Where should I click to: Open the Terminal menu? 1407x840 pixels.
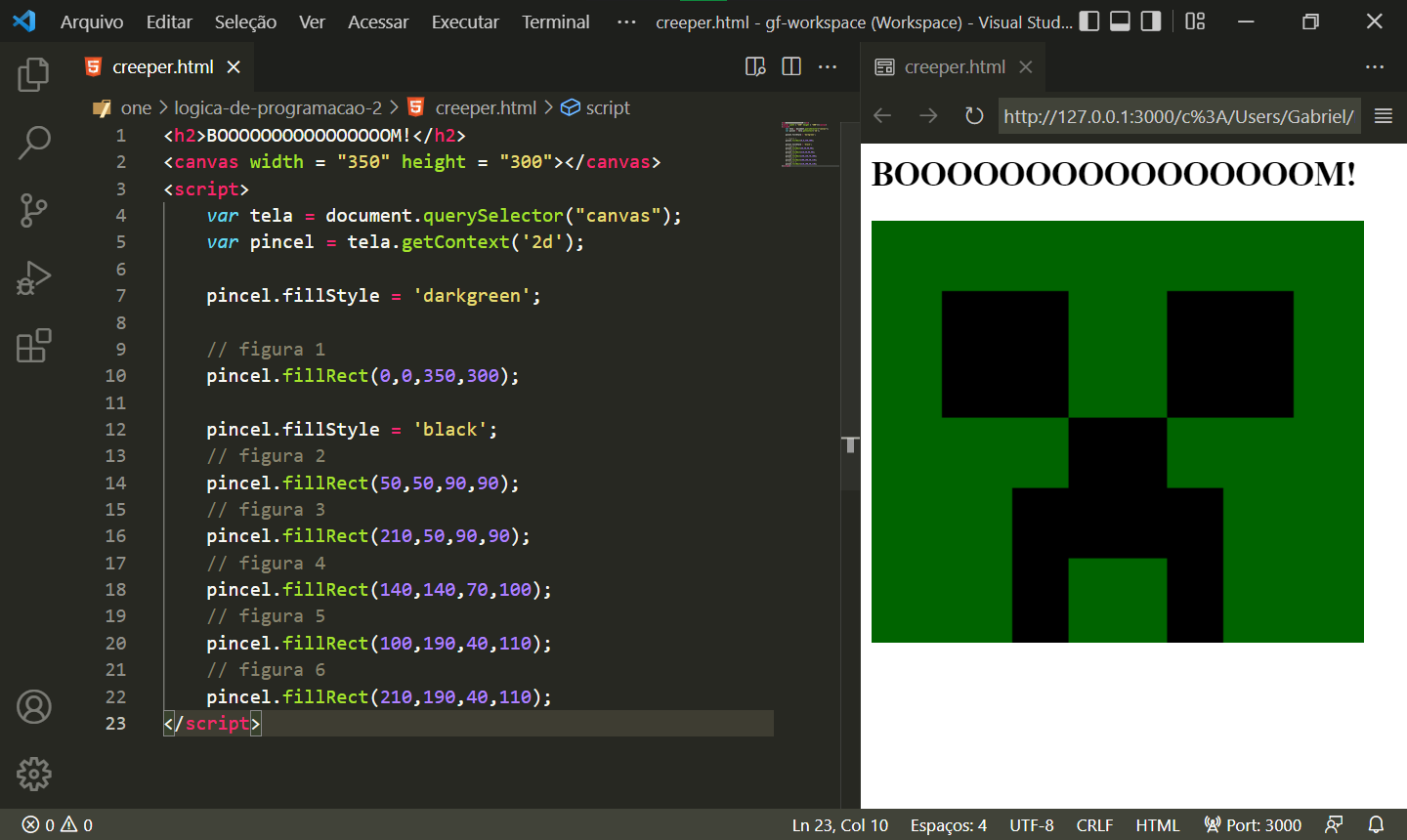[556, 21]
